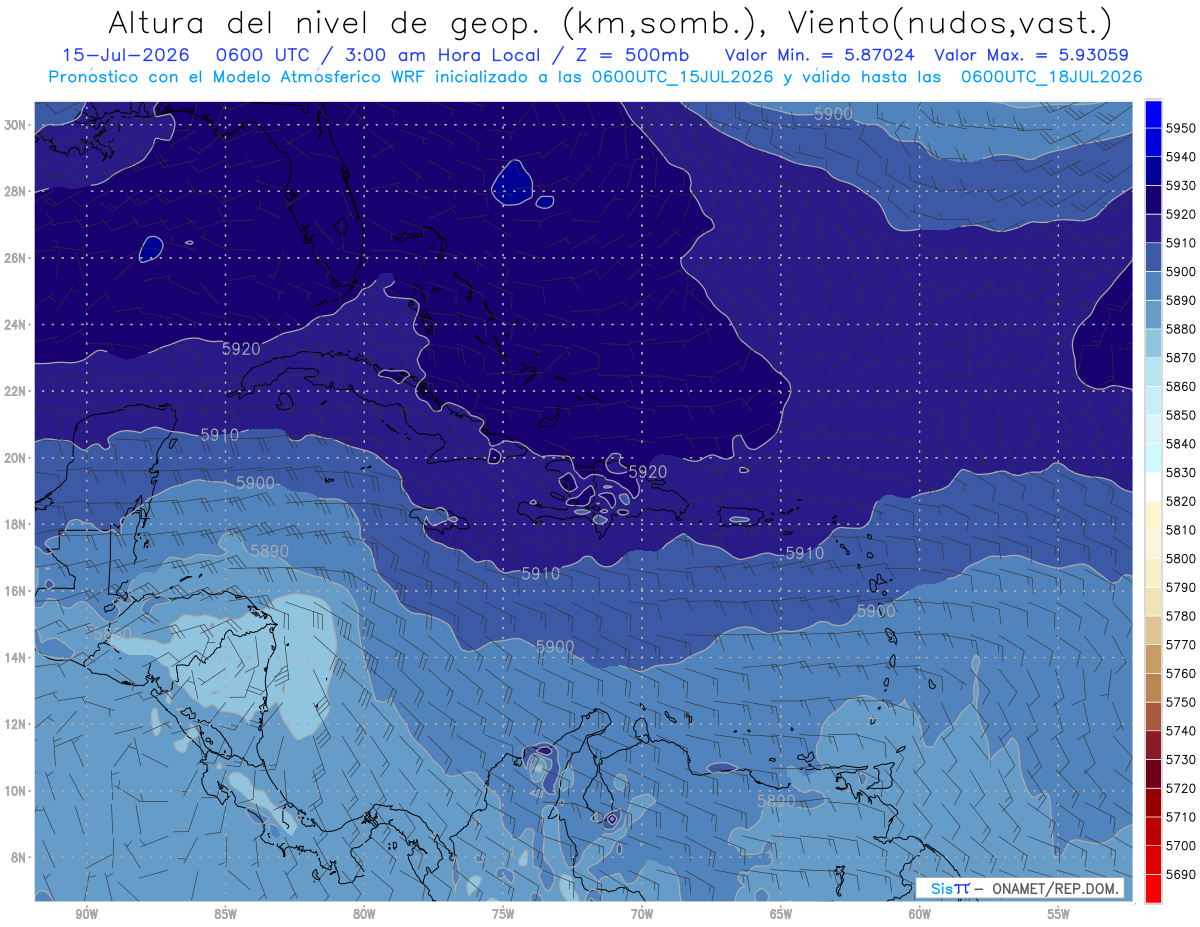
Task: Click the 5810 value in the color scale
Action: (1180, 529)
